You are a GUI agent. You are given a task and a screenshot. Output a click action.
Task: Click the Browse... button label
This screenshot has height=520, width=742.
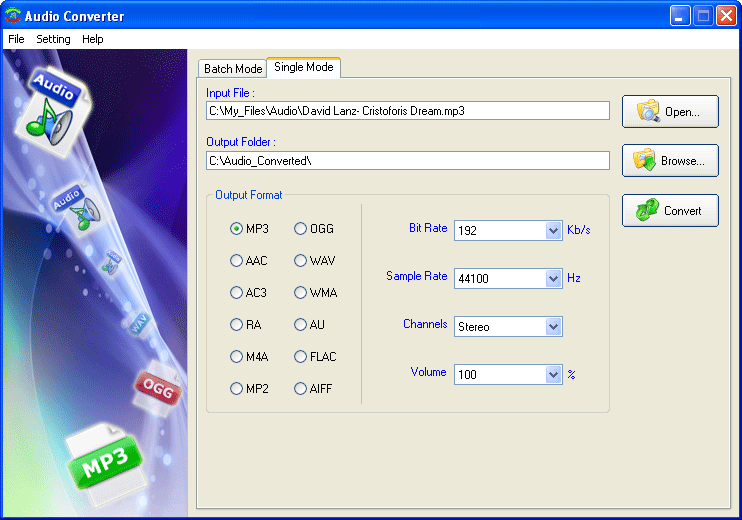(x=683, y=161)
